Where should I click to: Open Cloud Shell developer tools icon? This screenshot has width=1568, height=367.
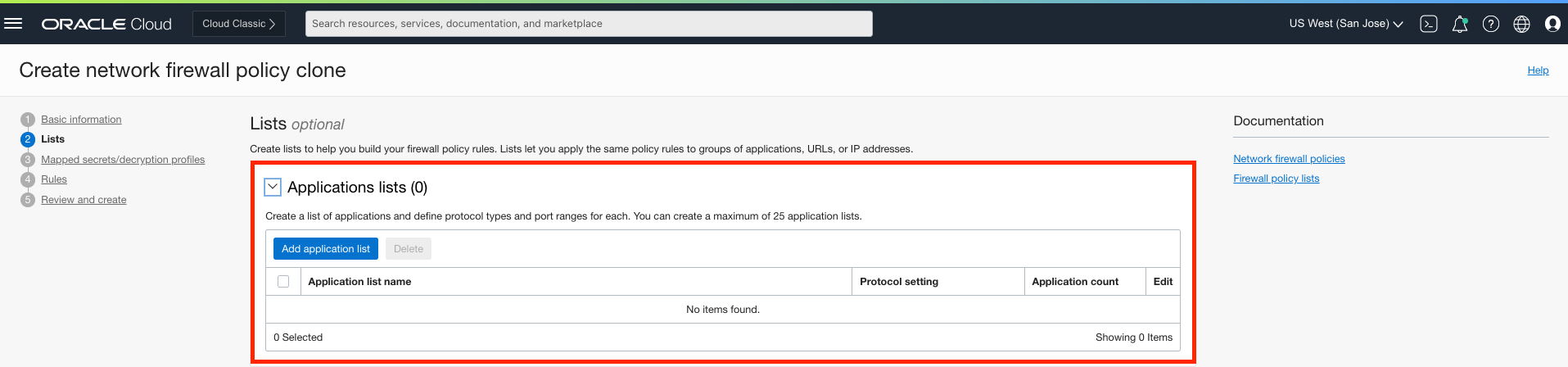tap(1429, 24)
